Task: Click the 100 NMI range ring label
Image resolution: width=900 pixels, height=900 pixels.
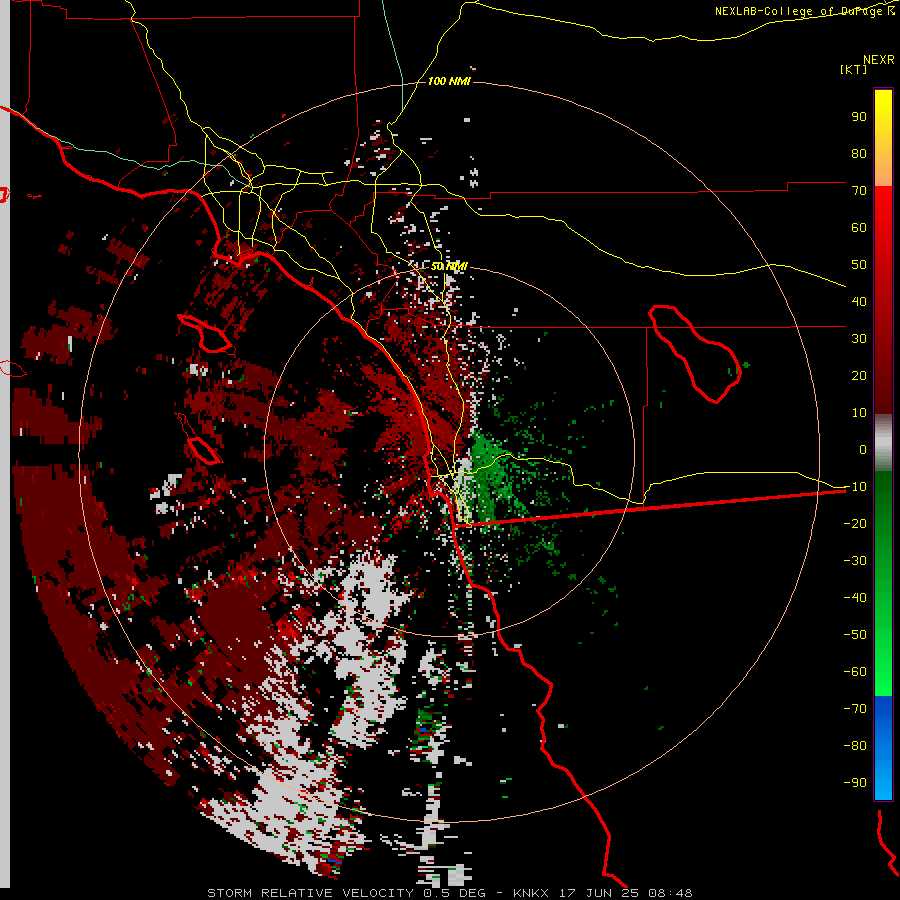Action: [449, 81]
